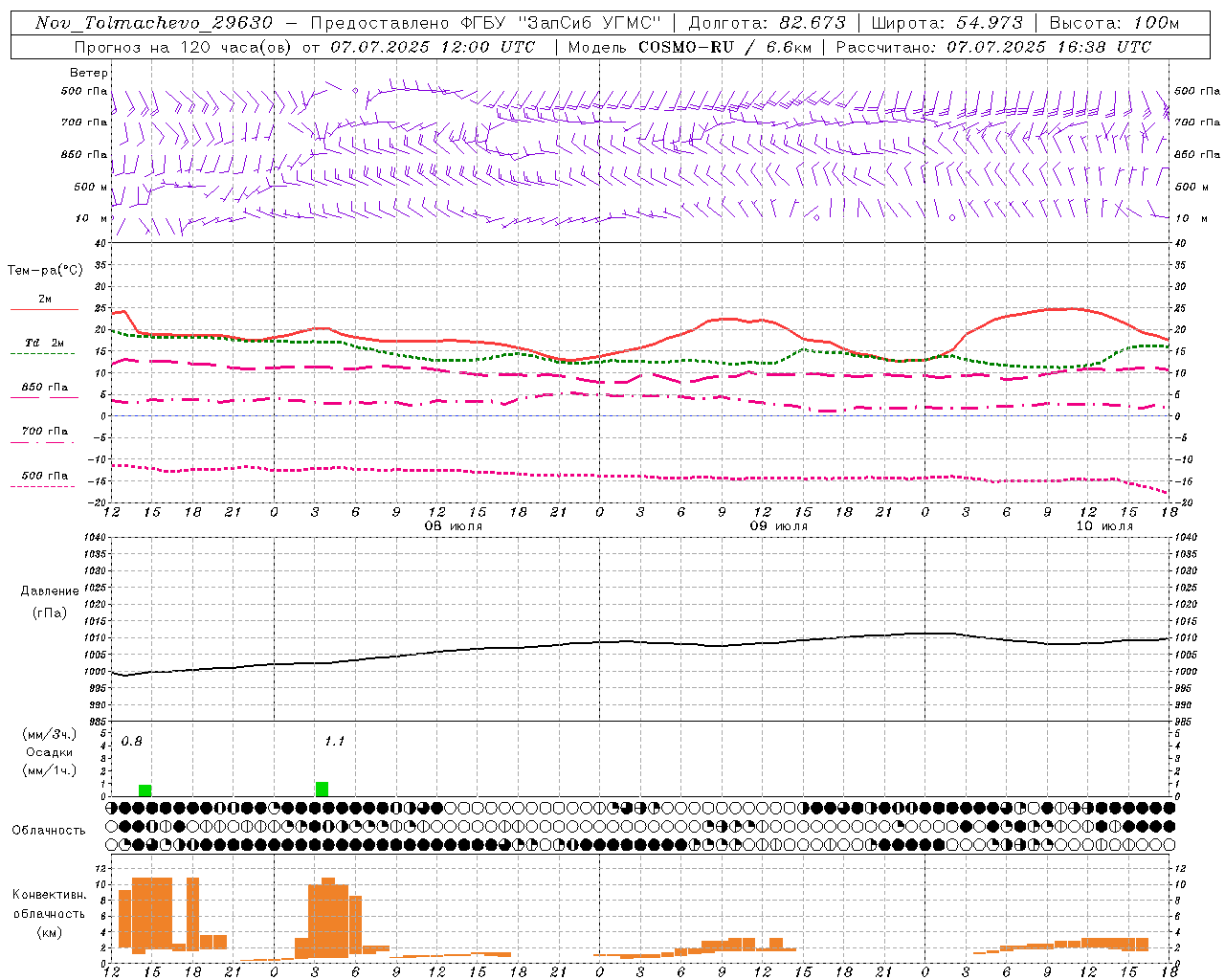The width and height of the screenshot is (1225, 980).
Task: Click the 'Широта: 54.973' value
Action: pyautogui.click(x=947, y=23)
